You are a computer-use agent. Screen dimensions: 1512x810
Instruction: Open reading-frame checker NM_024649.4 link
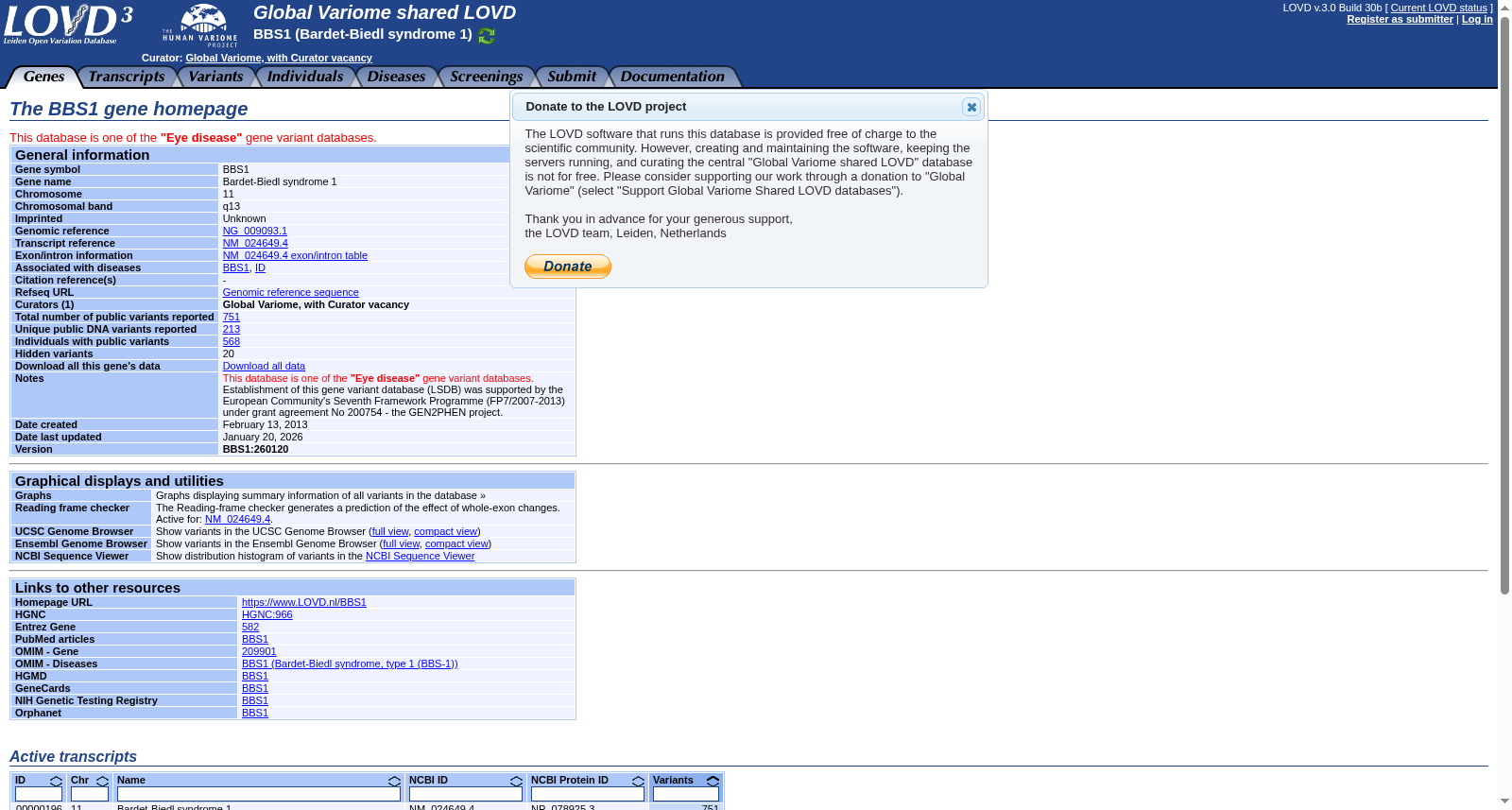(237, 519)
